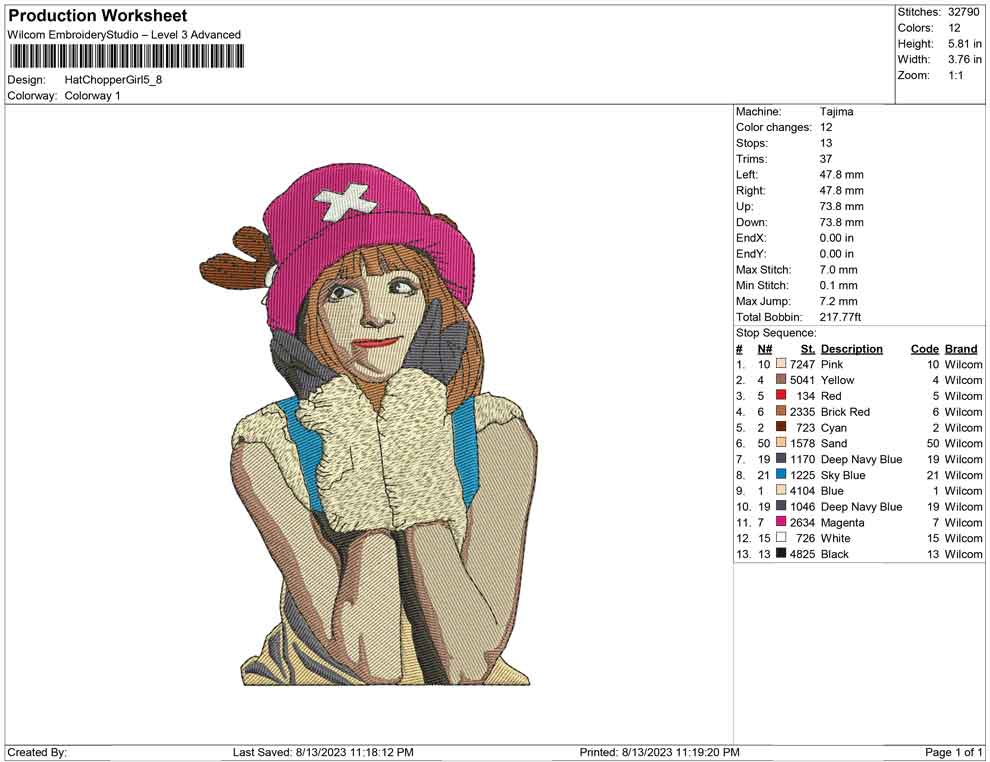Click the 'Printed: 8/13/2023 11:19:20 PM' text
The image size is (990, 762).
[x=659, y=752]
